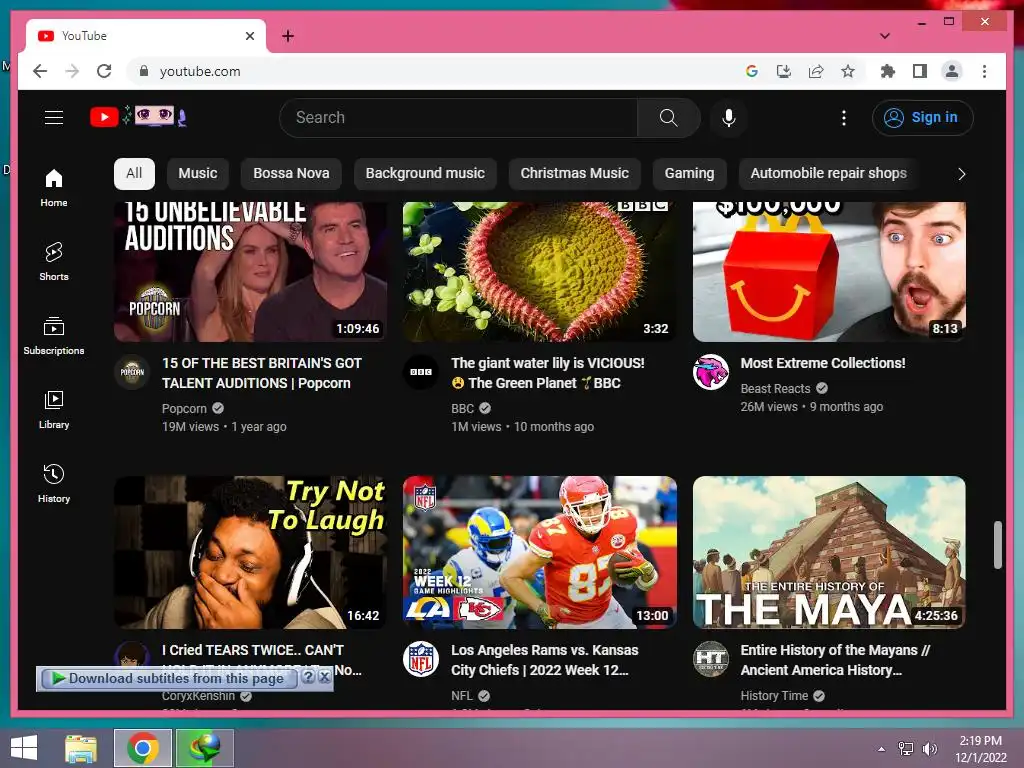The height and width of the screenshot is (768, 1024).
Task: Open Shorts from sidebar
Action: [x=54, y=262]
